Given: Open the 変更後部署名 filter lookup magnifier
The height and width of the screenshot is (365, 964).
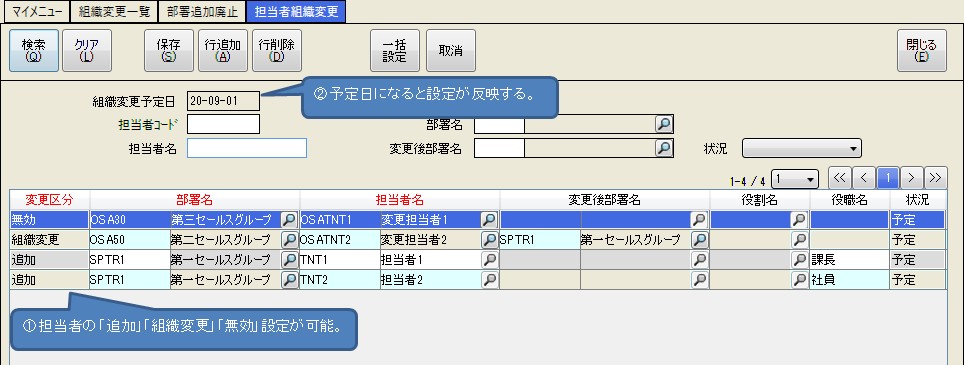Looking at the screenshot, I should click(x=664, y=148).
